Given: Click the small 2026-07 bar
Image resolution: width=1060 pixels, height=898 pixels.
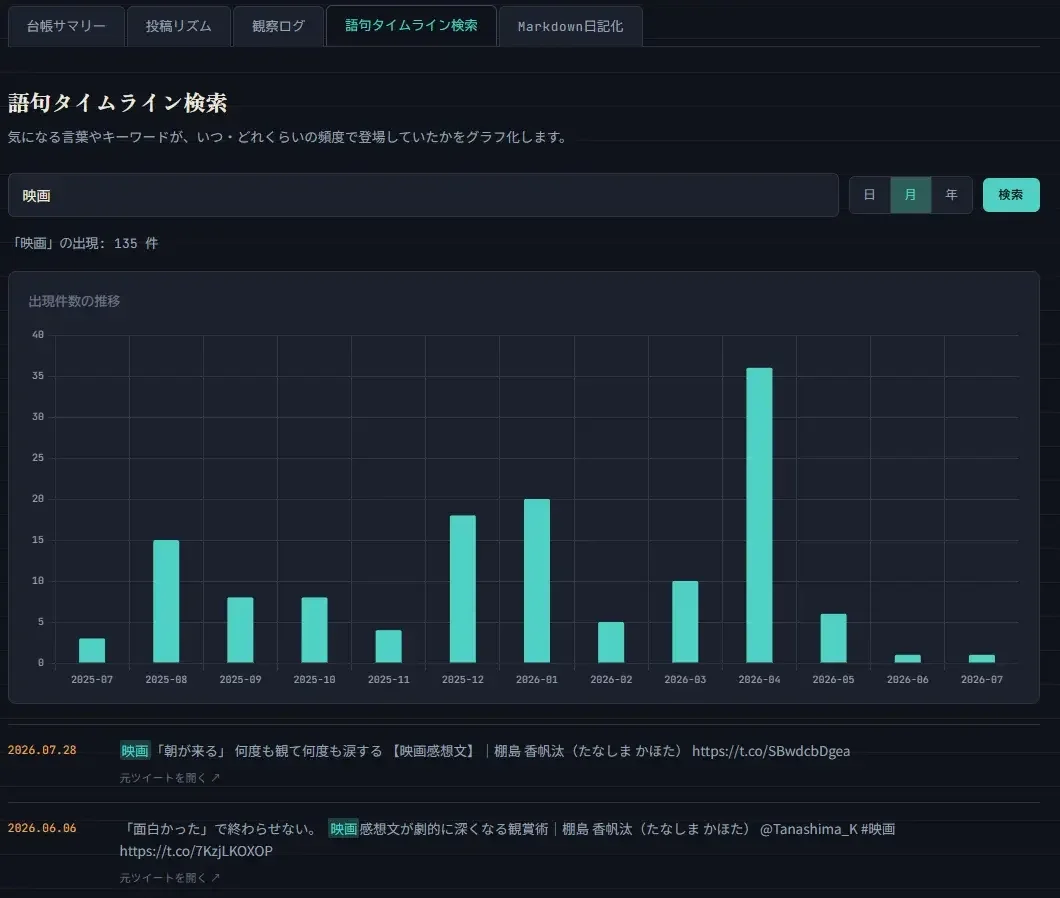Looking at the screenshot, I should tap(982, 659).
